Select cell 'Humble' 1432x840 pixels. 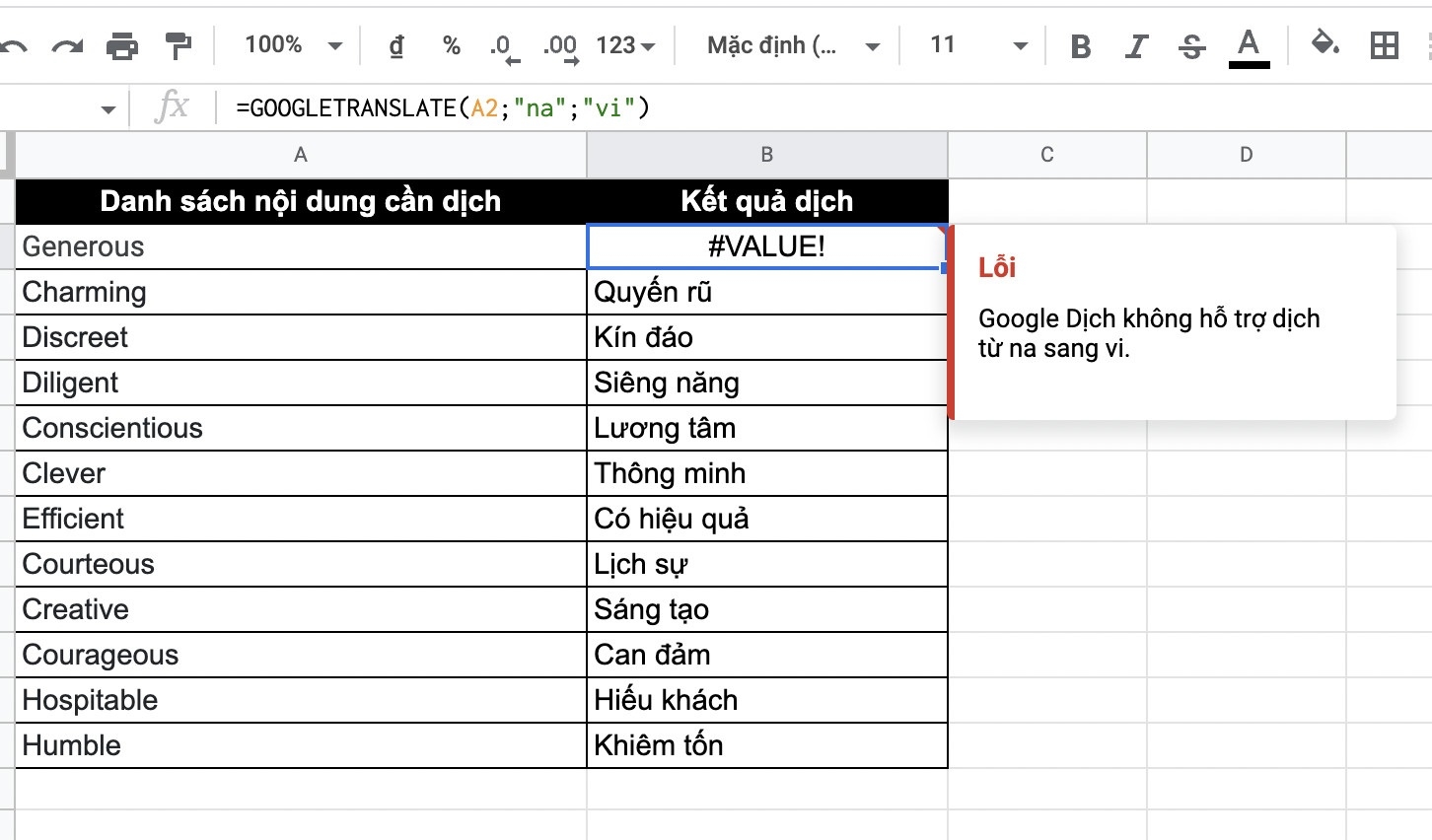point(301,745)
